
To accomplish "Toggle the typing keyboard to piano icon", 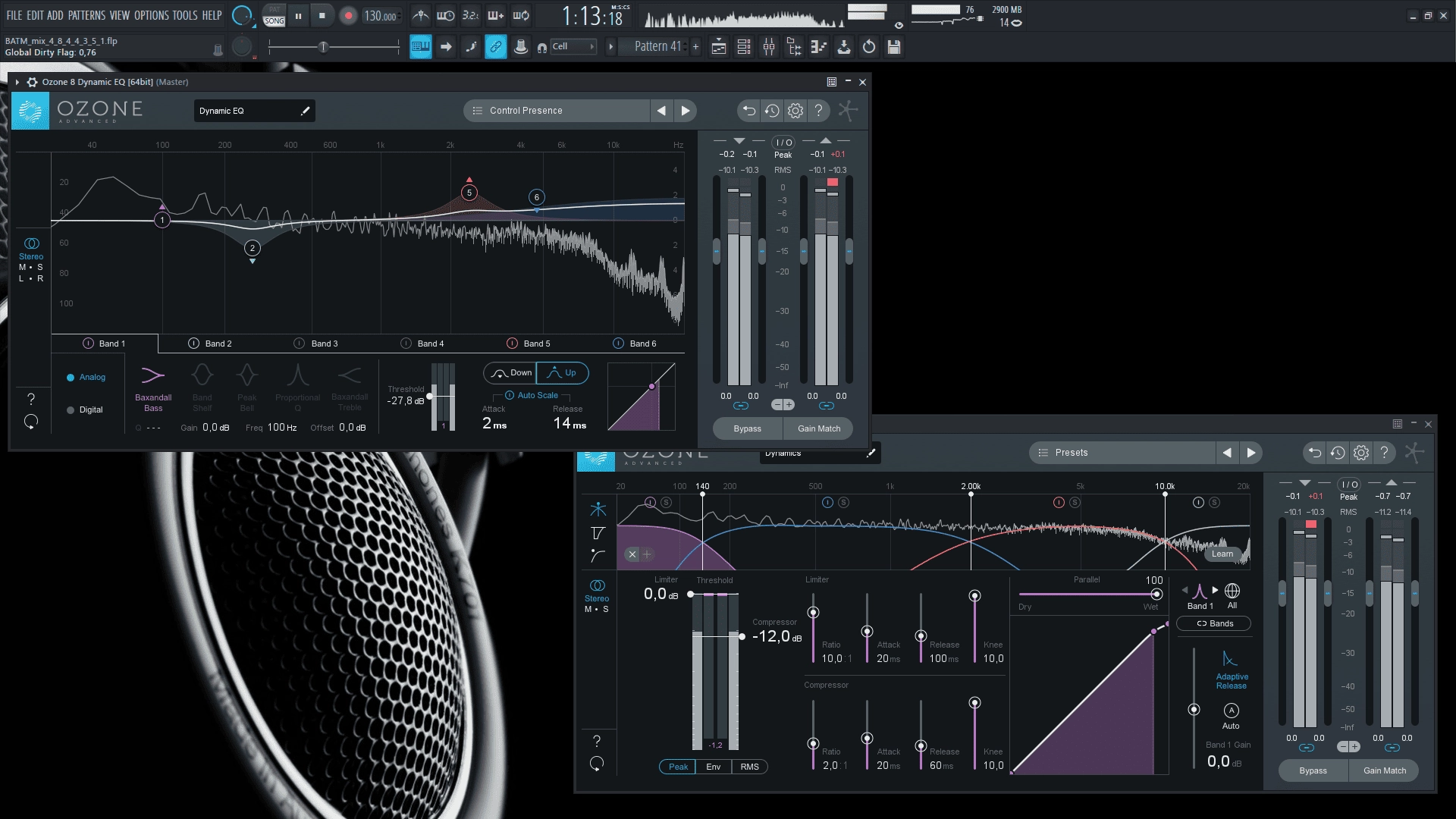I will (x=420, y=47).
